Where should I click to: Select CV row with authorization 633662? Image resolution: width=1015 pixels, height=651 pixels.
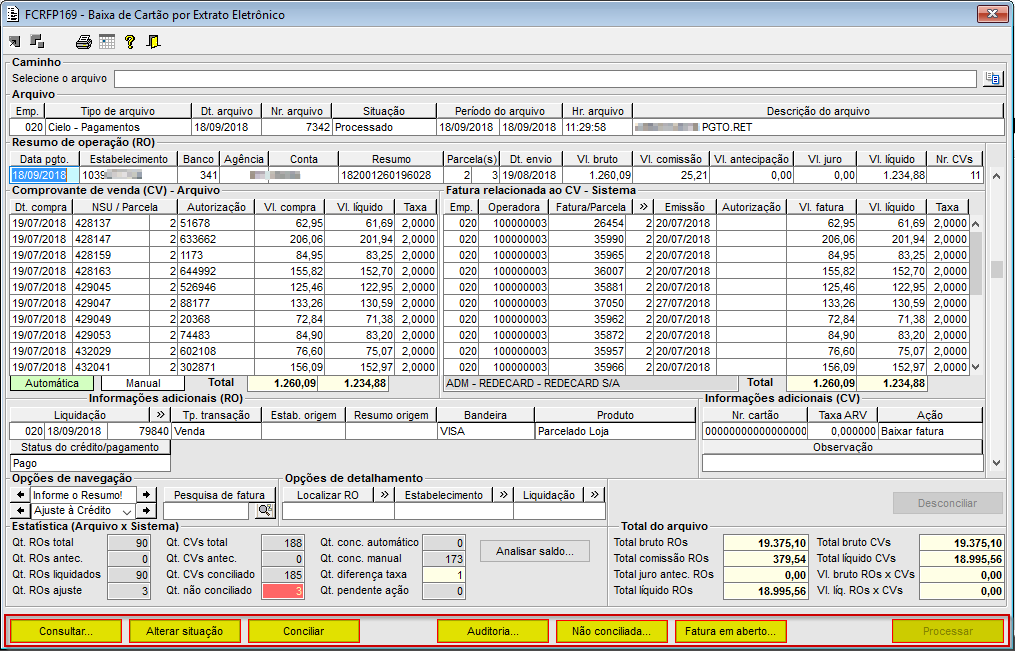223,239
